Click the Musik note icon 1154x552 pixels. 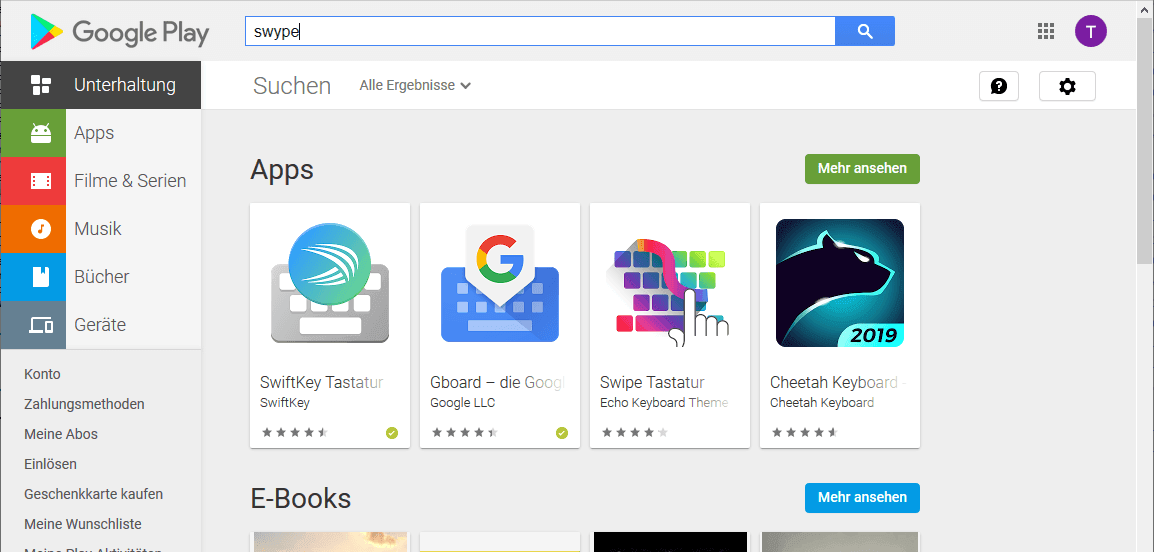(x=41, y=229)
